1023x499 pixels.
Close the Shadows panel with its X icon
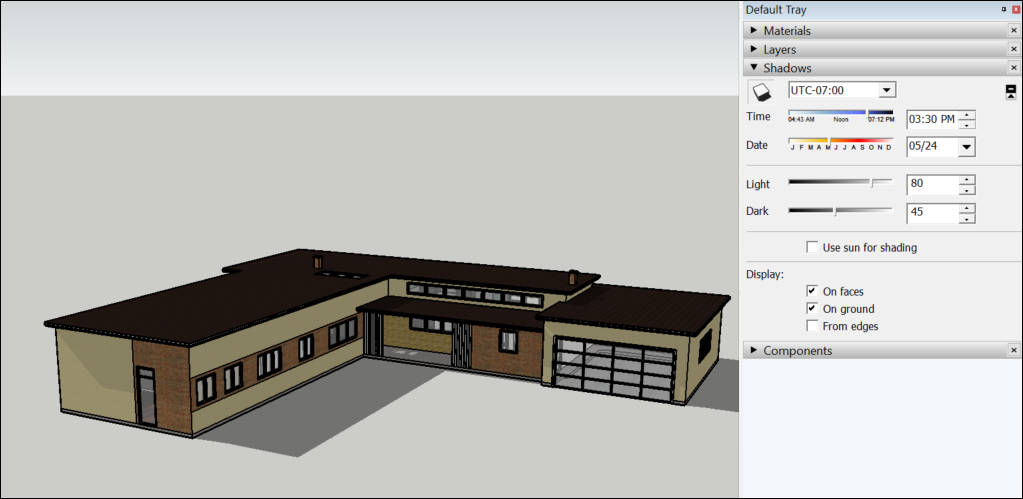pos(1013,68)
